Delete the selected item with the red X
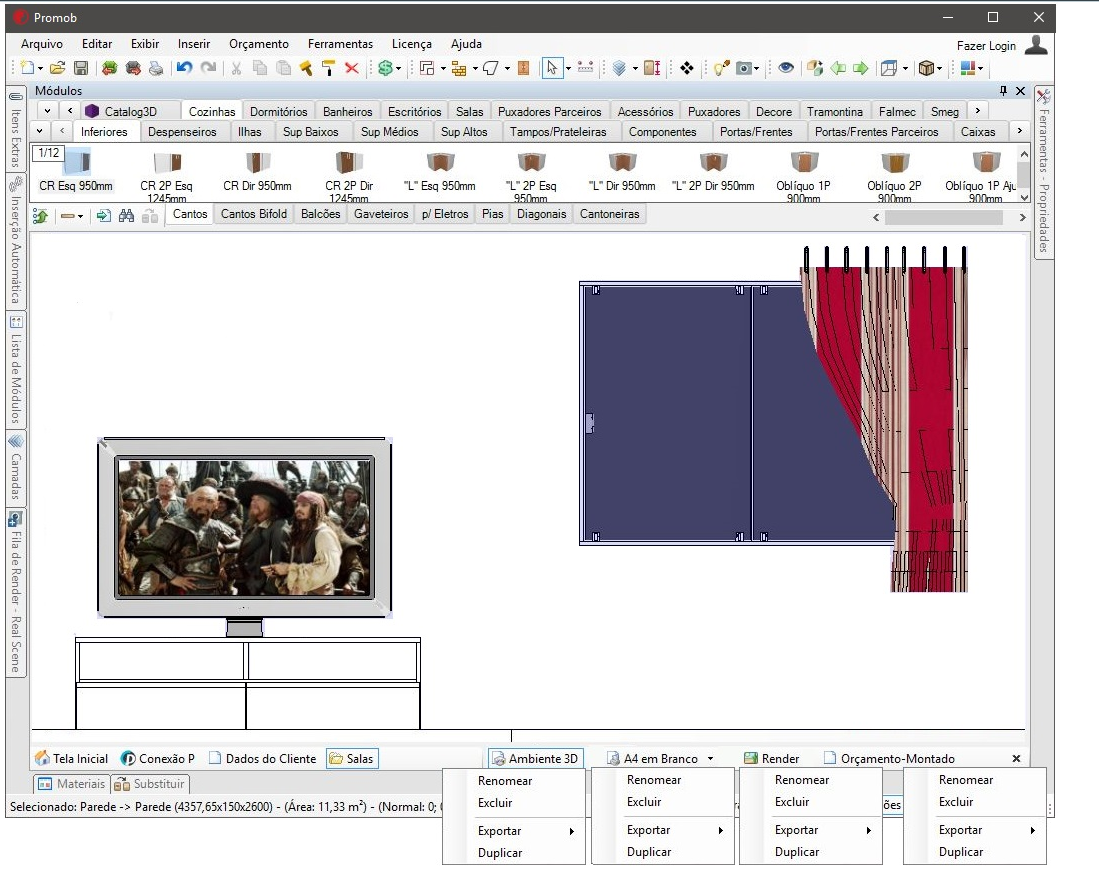The width and height of the screenshot is (1099, 879). pos(352,68)
